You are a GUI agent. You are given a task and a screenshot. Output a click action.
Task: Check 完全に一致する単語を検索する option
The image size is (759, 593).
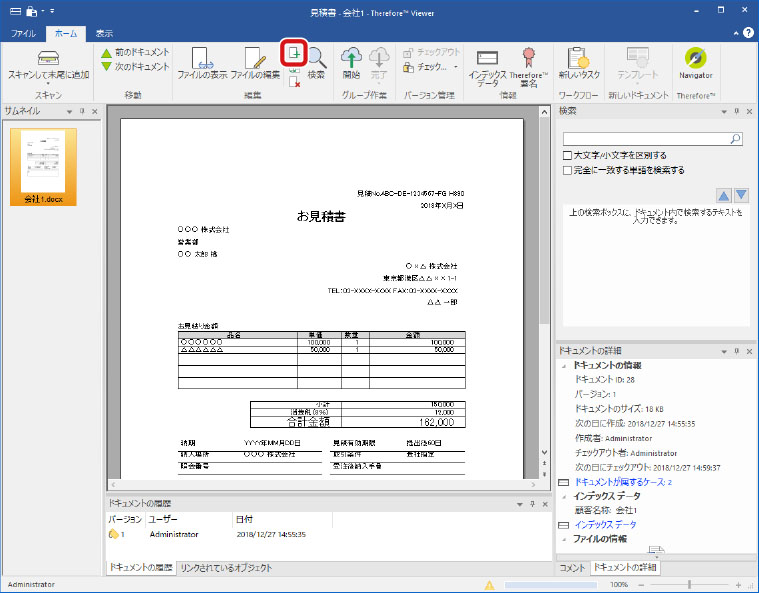tap(568, 170)
